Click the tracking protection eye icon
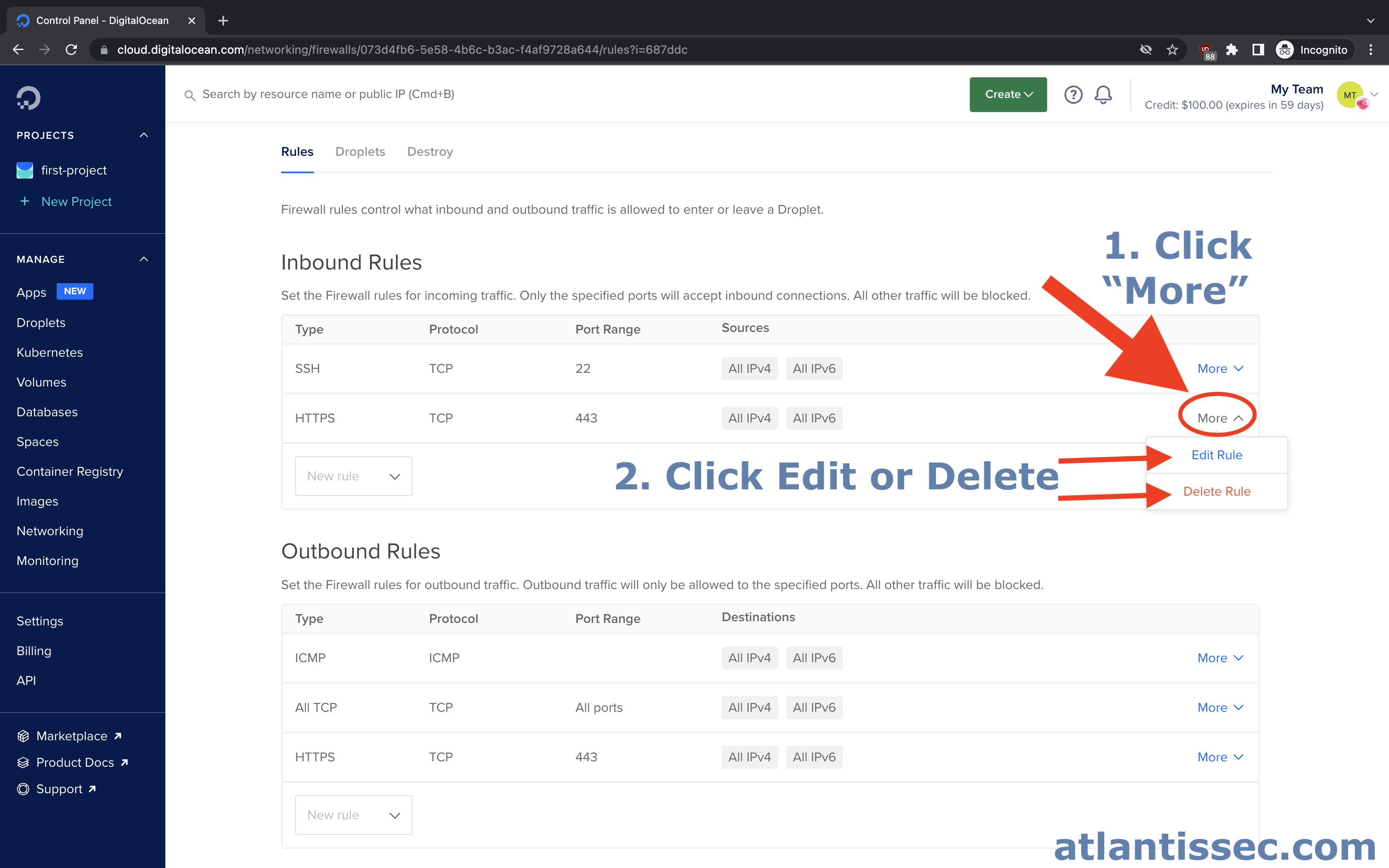Viewport: 1389px width, 868px height. [x=1146, y=50]
